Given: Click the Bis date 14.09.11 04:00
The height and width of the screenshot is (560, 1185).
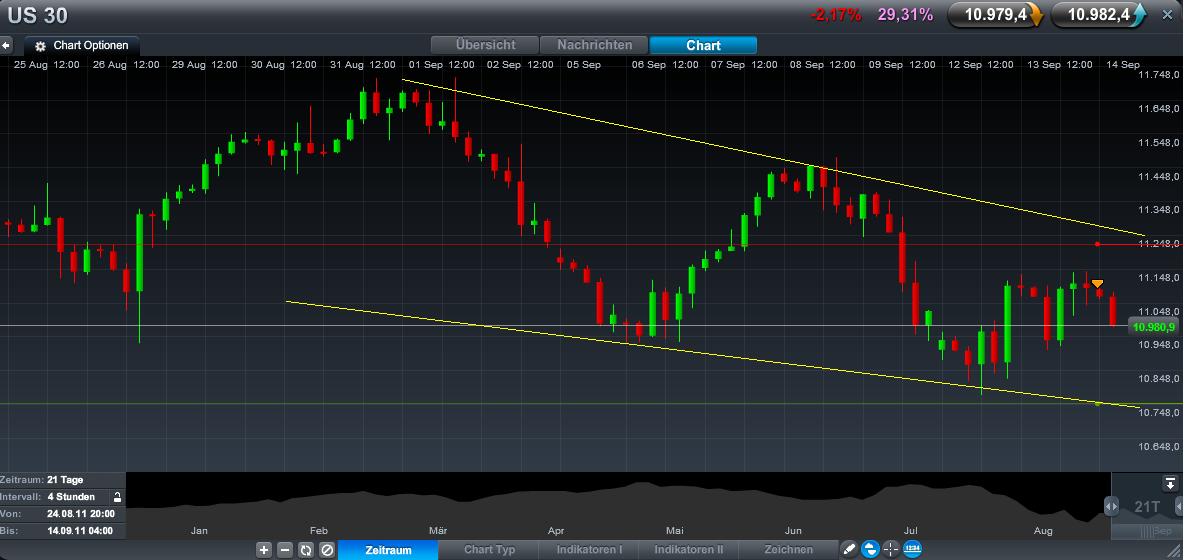Looking at the screenshot, I should click(79, 531).
